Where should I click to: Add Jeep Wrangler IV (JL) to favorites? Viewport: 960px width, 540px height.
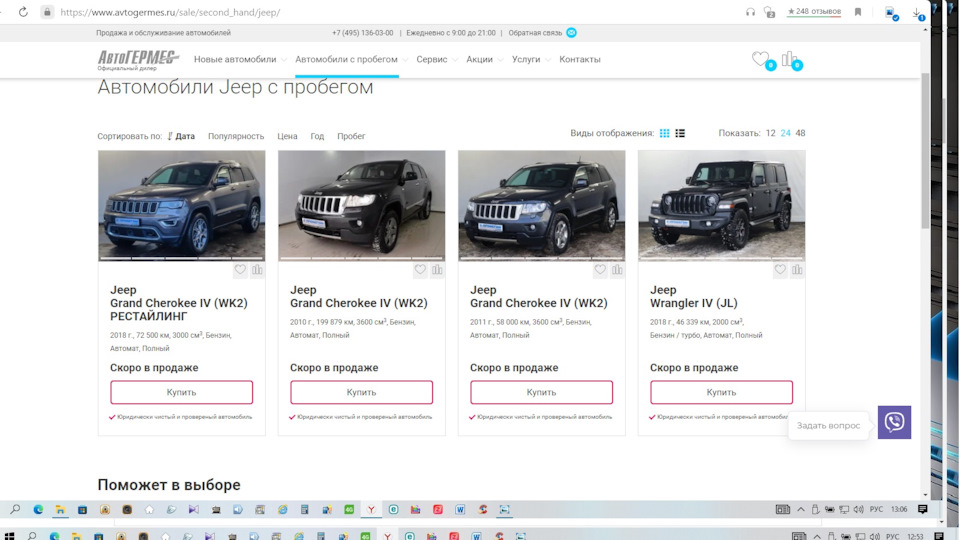(780, 270)
